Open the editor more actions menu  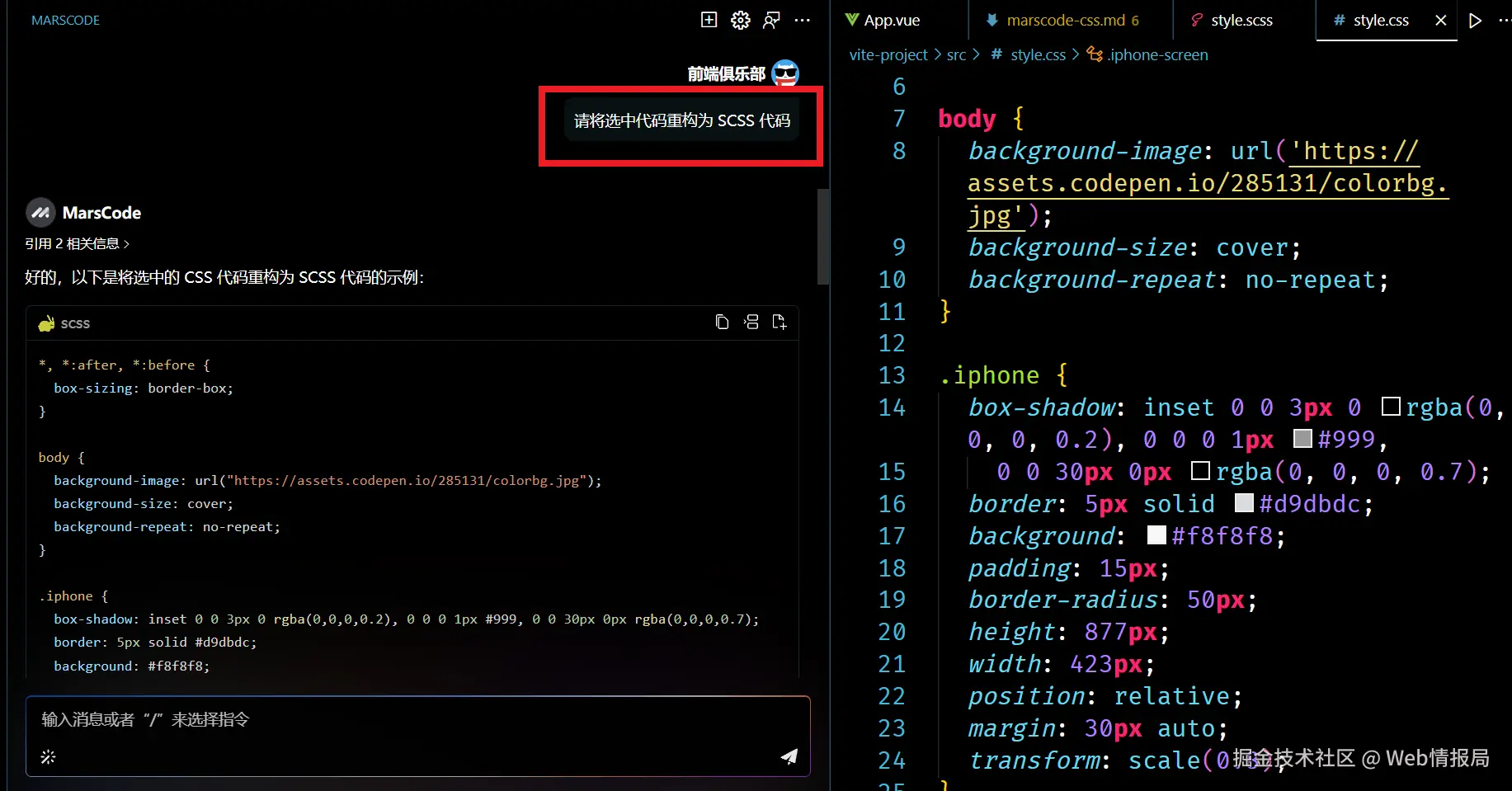coord(1504,21)
